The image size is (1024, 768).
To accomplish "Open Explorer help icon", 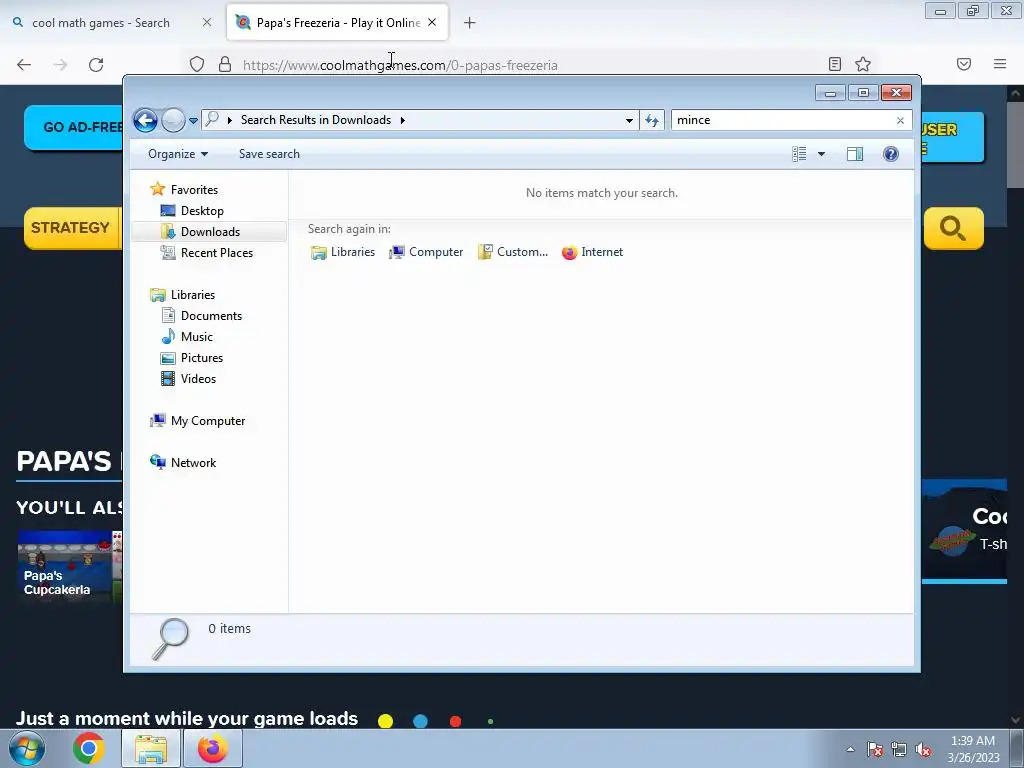I will click(x=891, y=154).
